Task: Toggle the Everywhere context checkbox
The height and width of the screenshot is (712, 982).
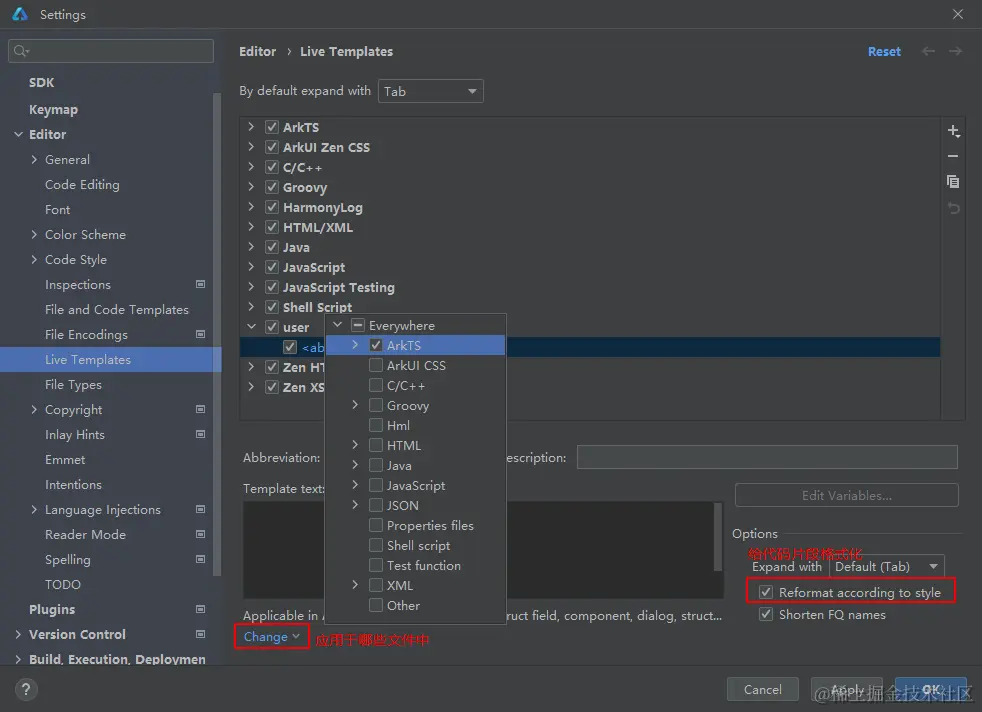Action: coord(358,325)
